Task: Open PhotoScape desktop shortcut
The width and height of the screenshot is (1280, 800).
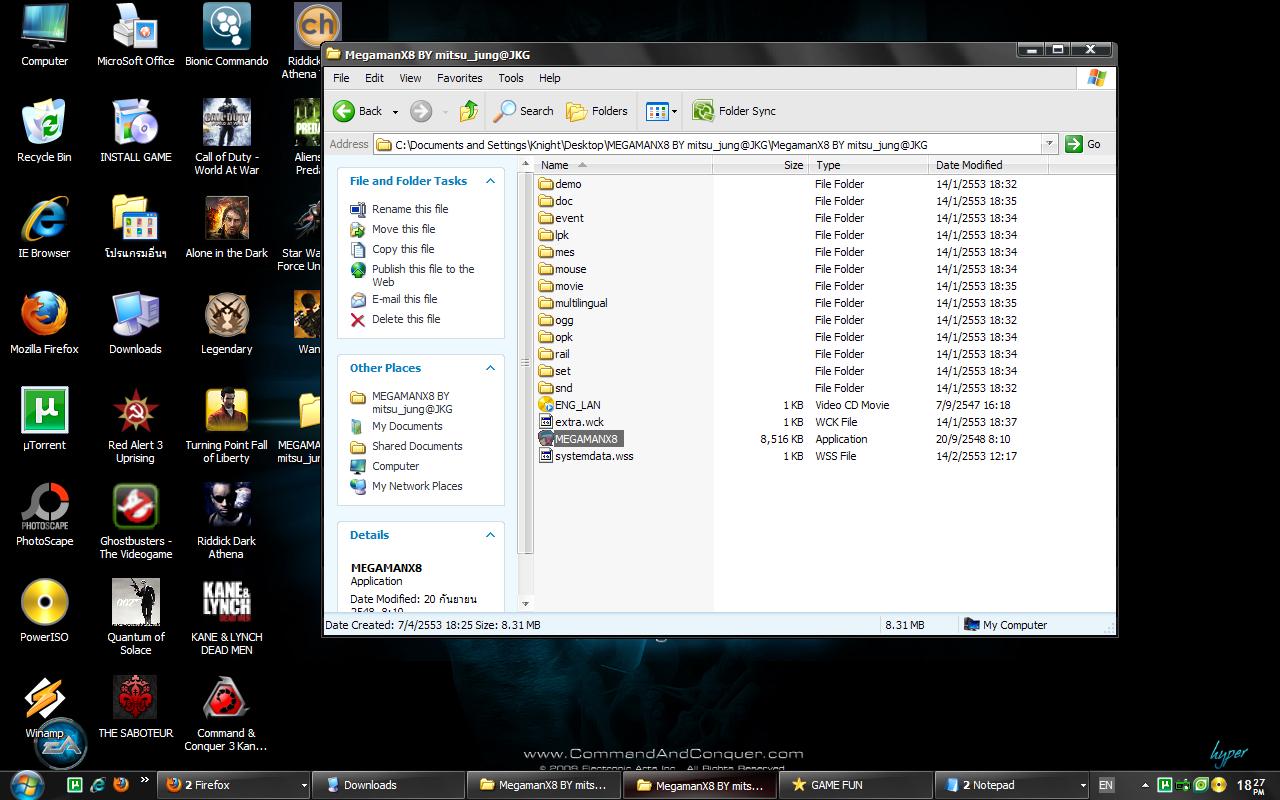Action: pos(44,515)
